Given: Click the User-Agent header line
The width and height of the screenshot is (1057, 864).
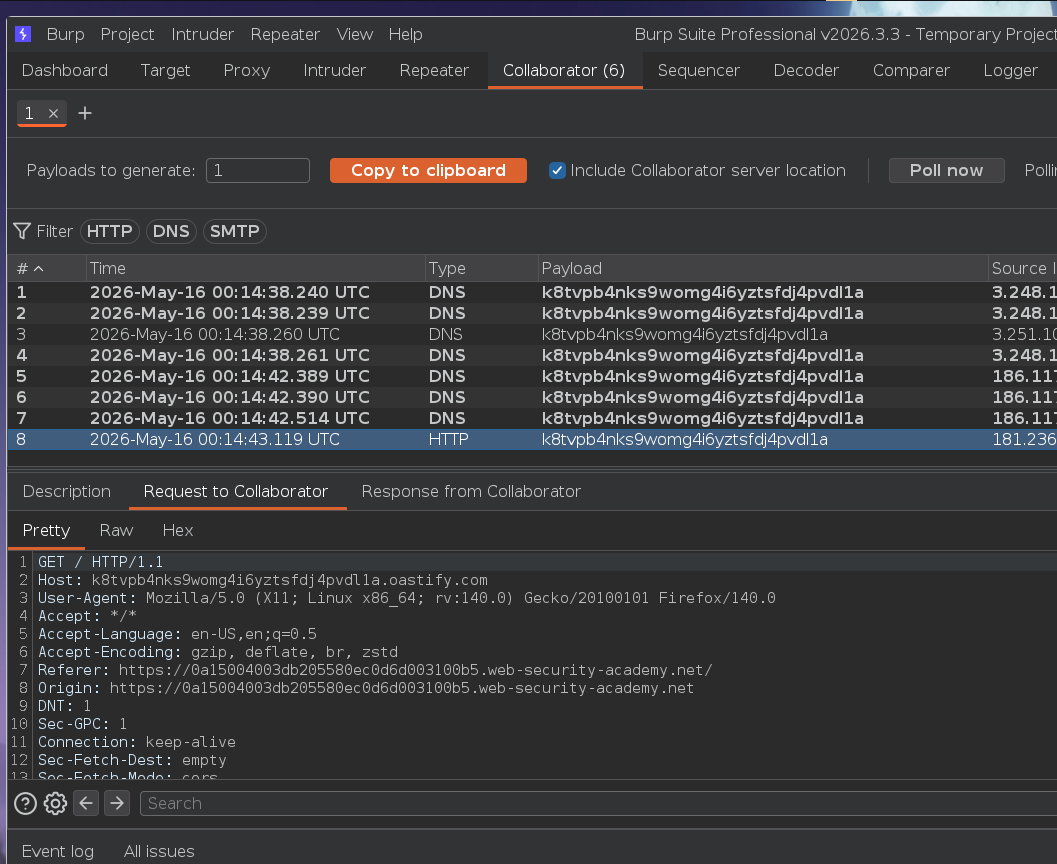Looking at the screenshot, I should (406, 598).
